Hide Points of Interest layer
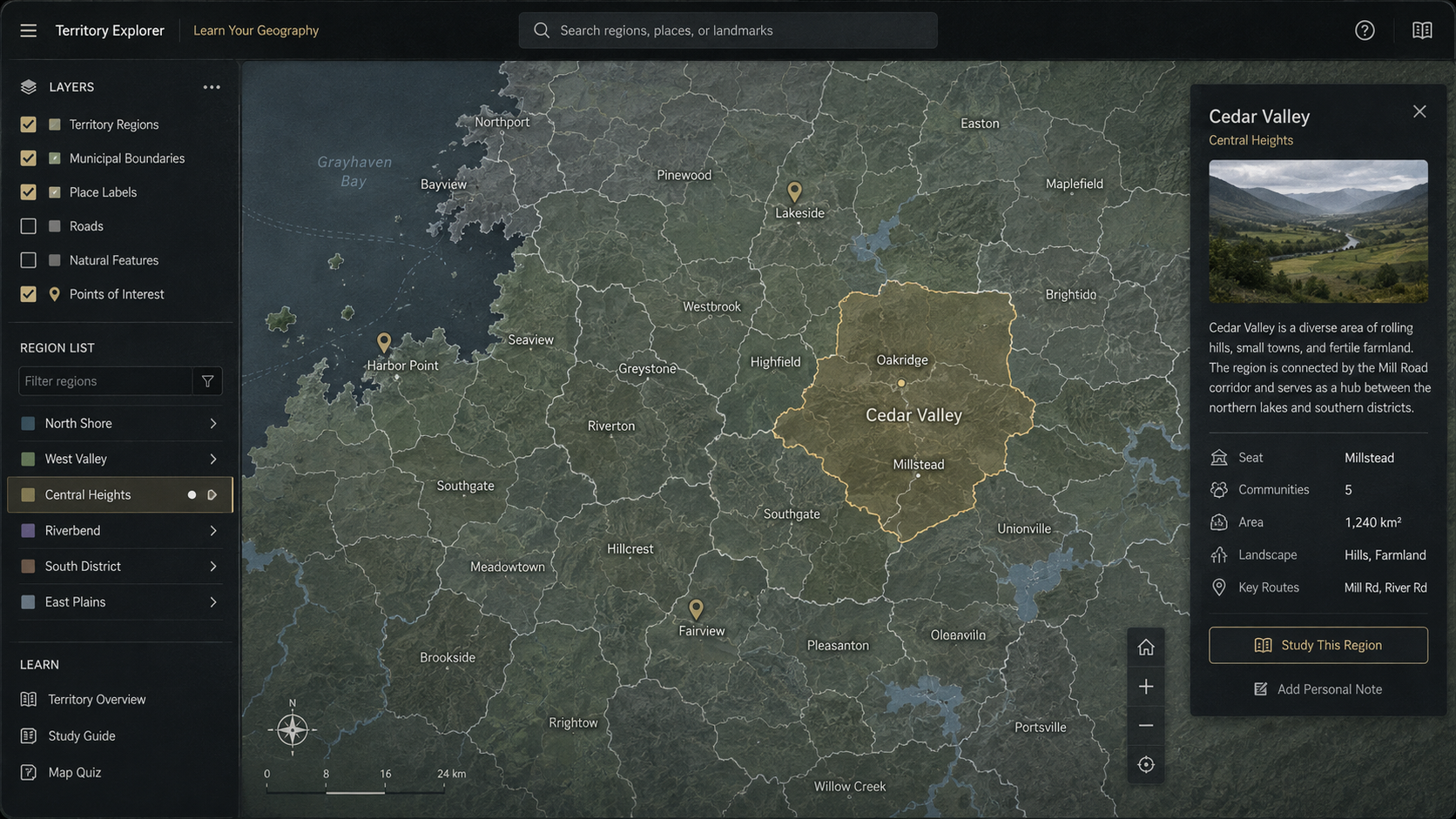Viewport: 1456px width, 819px height. (29, 294)
